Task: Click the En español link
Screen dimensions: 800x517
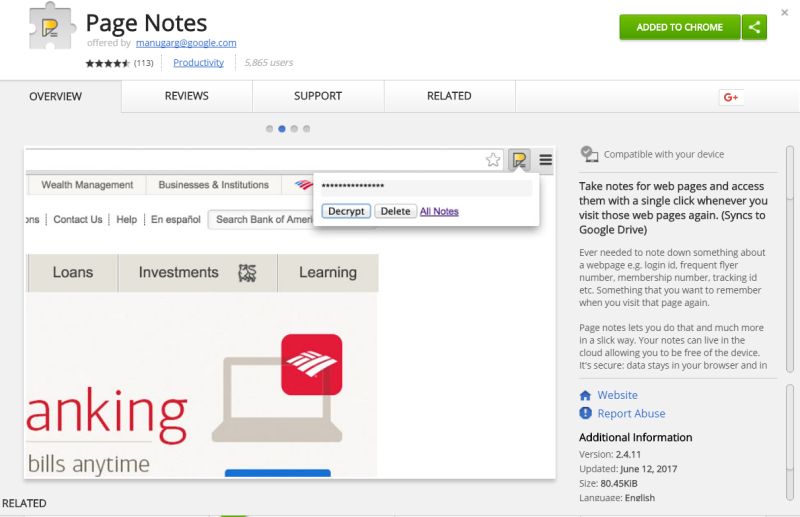Action: tap(176, 219)
